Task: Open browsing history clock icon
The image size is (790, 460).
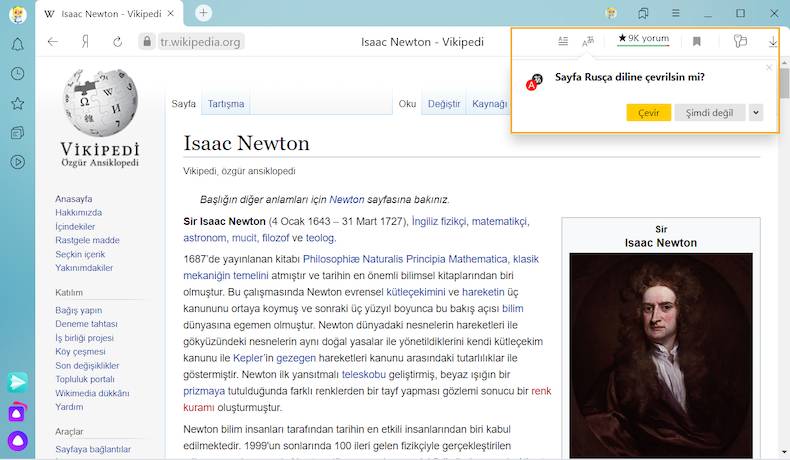Action: click(x=17, y=74)
